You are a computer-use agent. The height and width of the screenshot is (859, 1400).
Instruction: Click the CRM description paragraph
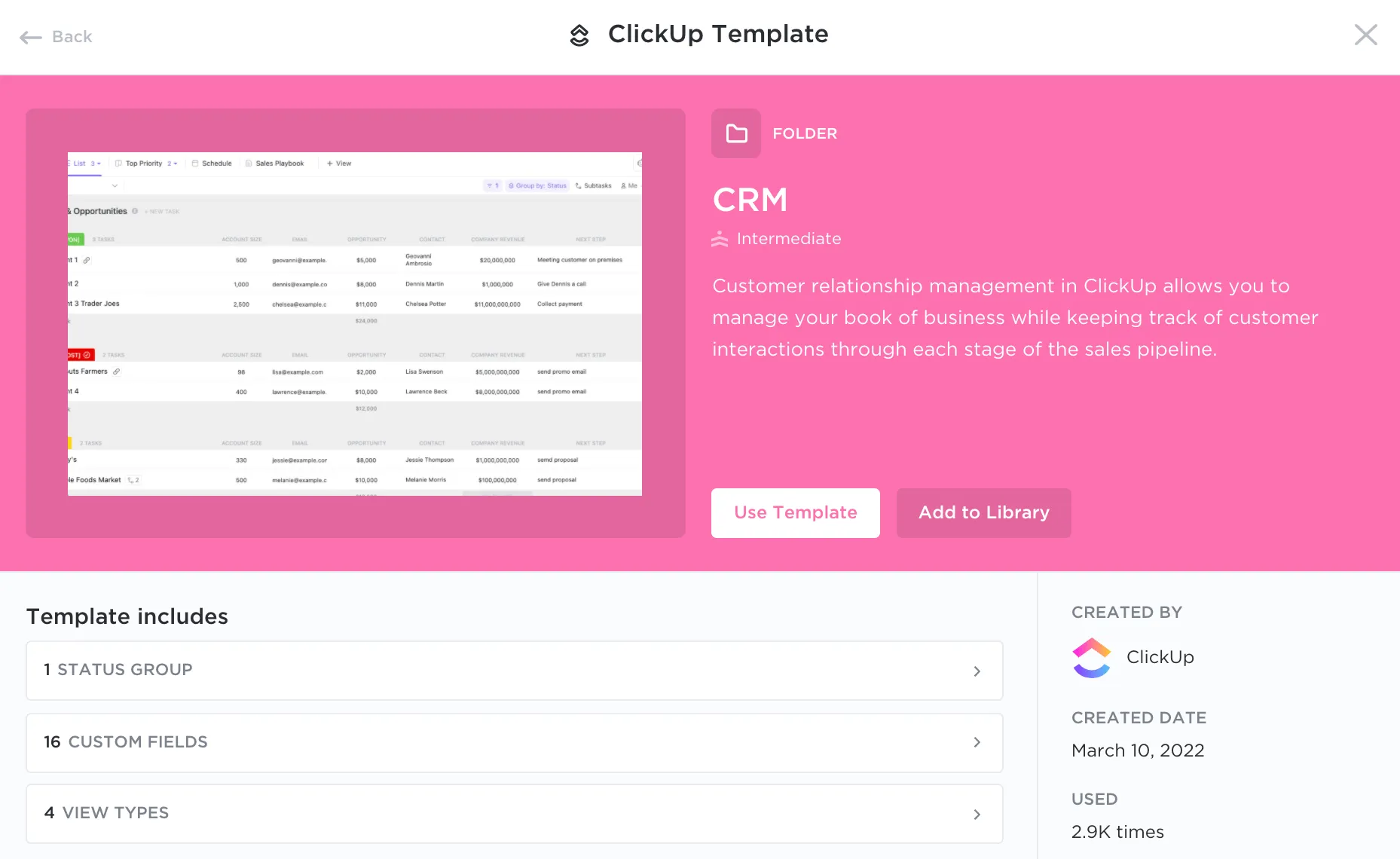1015,317
